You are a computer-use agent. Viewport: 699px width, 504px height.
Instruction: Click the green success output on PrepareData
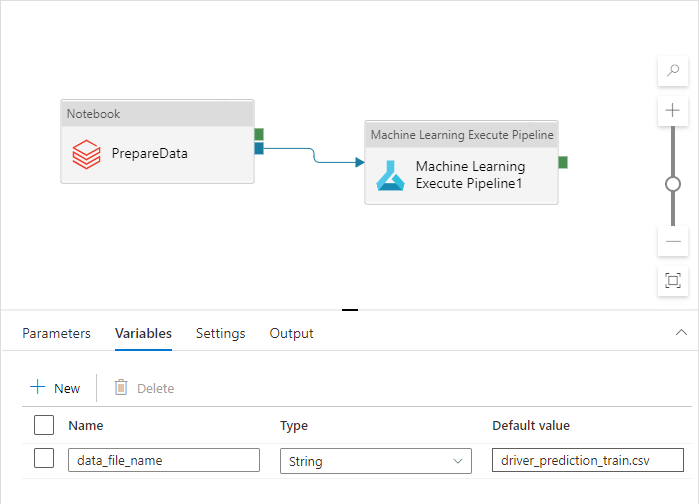click(x=259, y=134)
